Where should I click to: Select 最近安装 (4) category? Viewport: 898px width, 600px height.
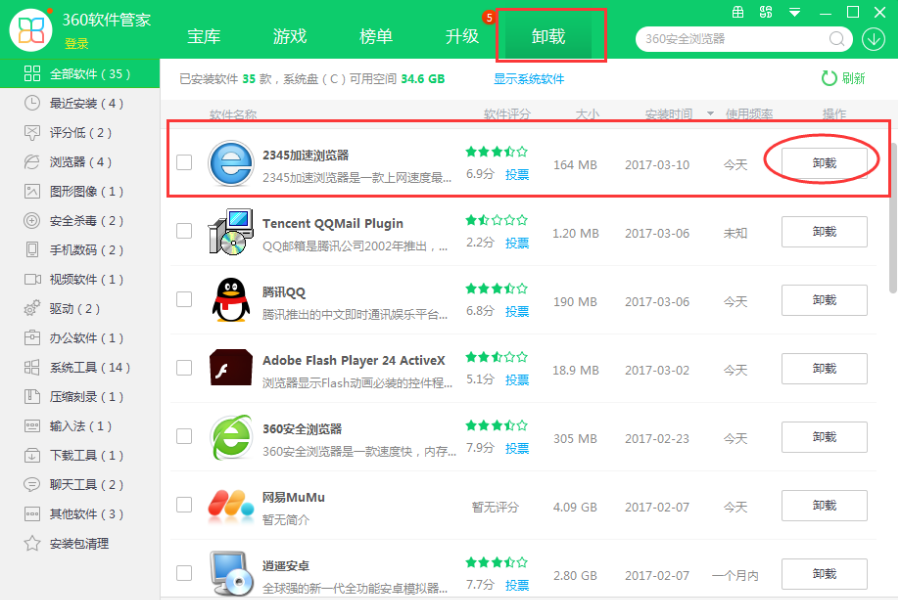80,103
